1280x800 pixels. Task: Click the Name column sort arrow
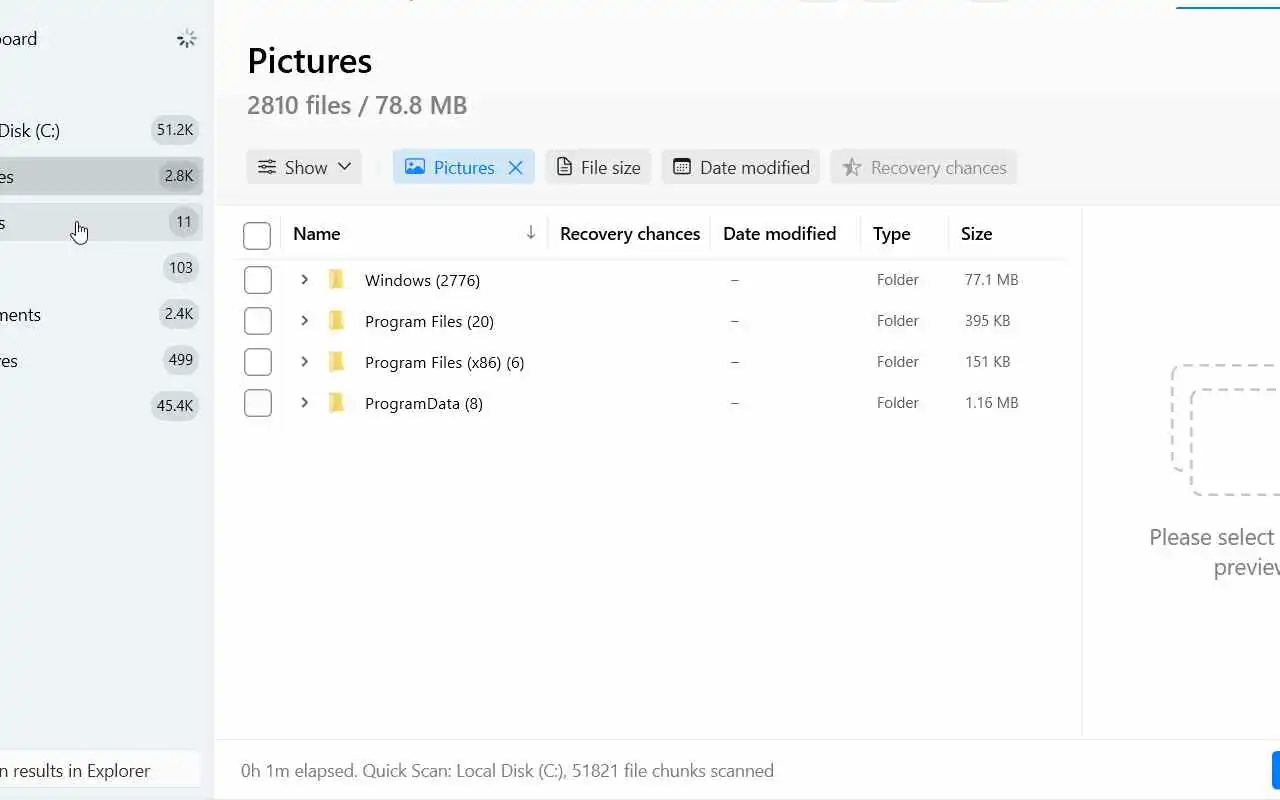pyautogui.click(x=531, y=233)
